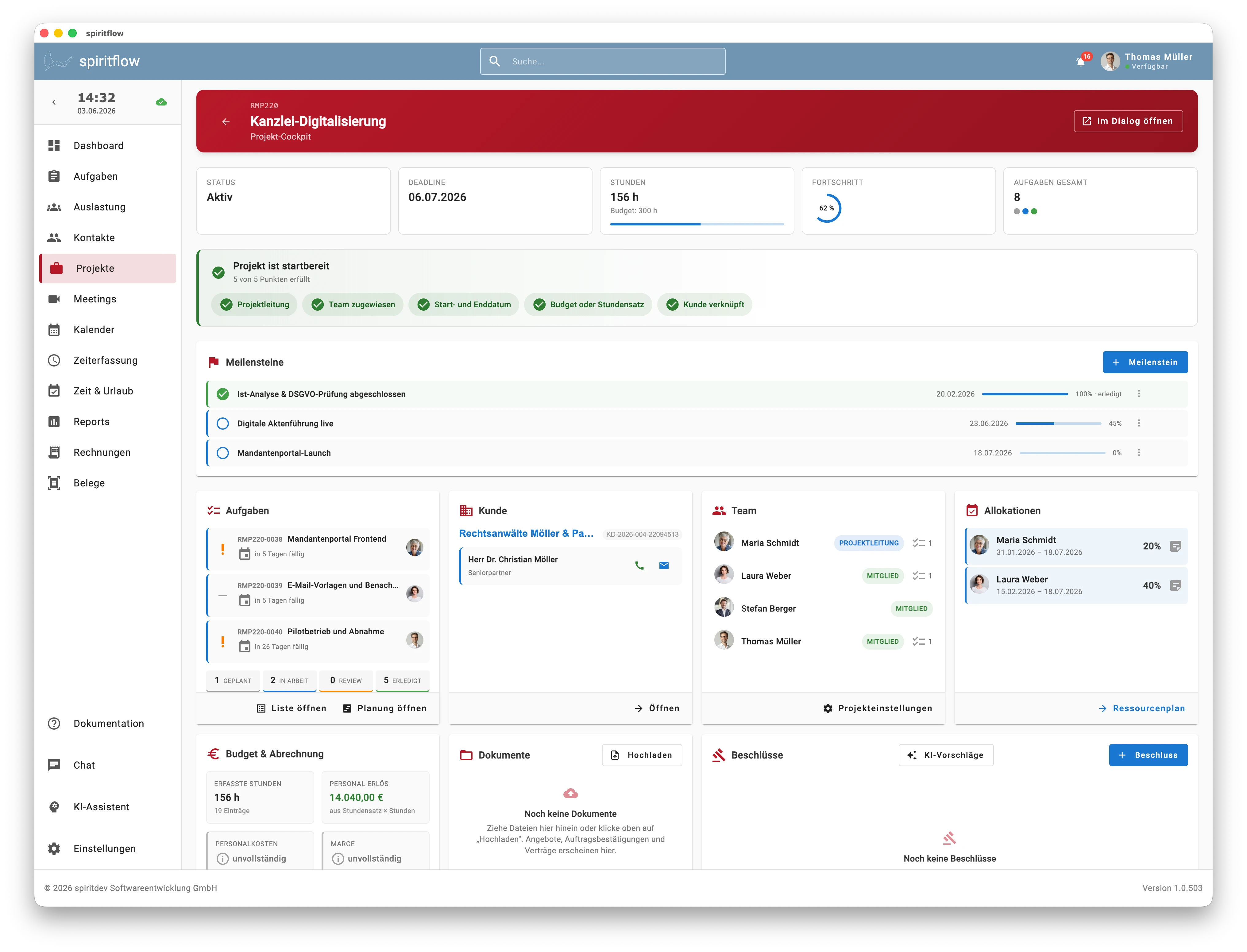Click Hochladen in Dokumente
This screenshot has height=952, width=1247.
[642, 755]
